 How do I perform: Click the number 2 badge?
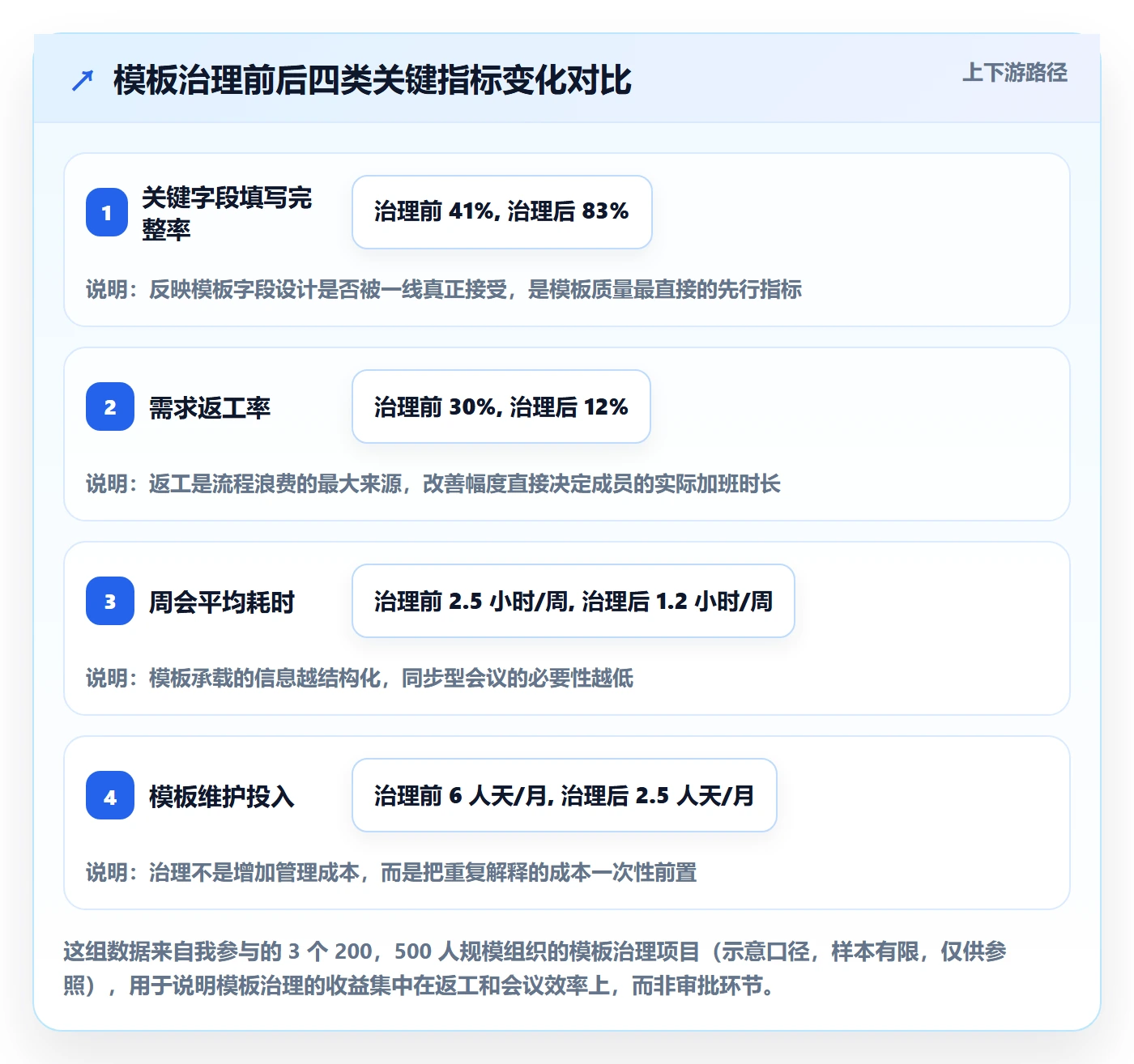[110, 406]
